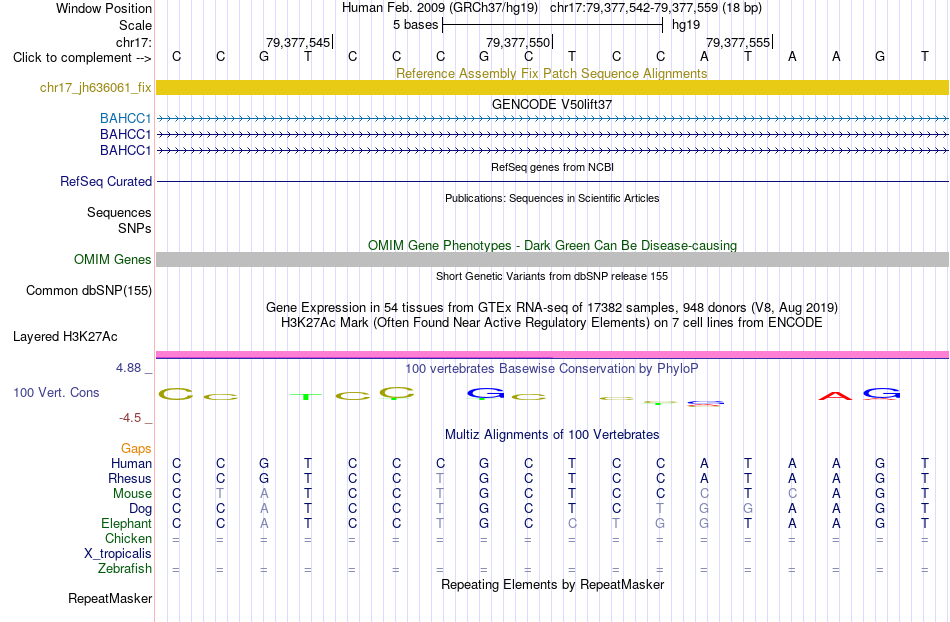This screenshot has height=622, width=950.
Task: Click the -4.5 conservation scale value
Action: [x=130, y=418]
